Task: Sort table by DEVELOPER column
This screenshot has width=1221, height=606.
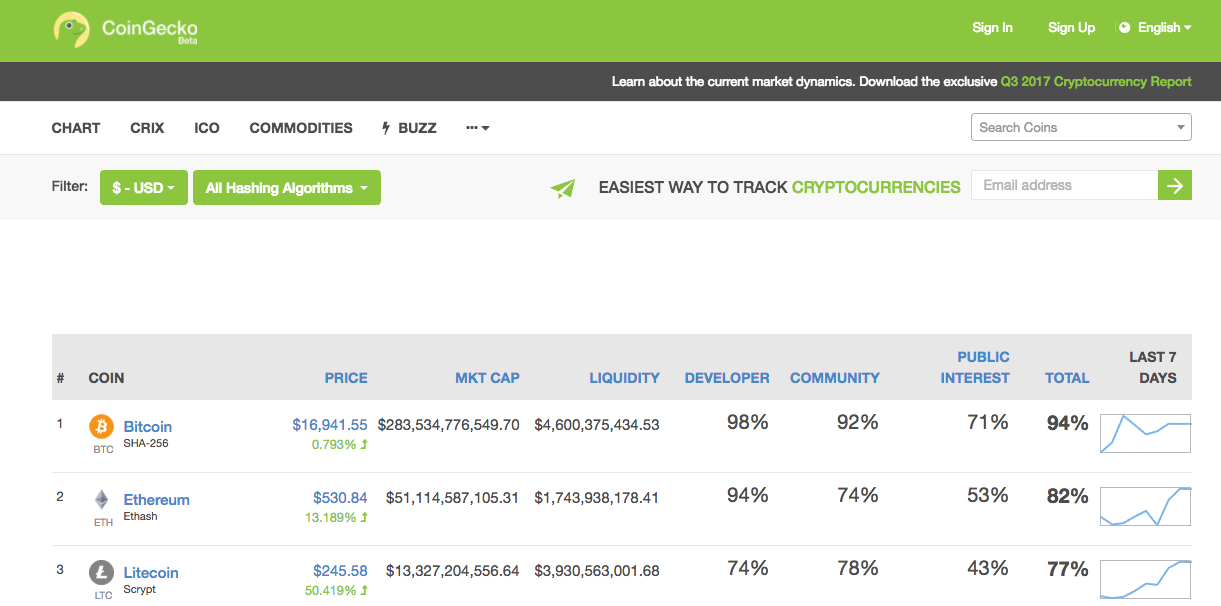Action: point(727,378)
